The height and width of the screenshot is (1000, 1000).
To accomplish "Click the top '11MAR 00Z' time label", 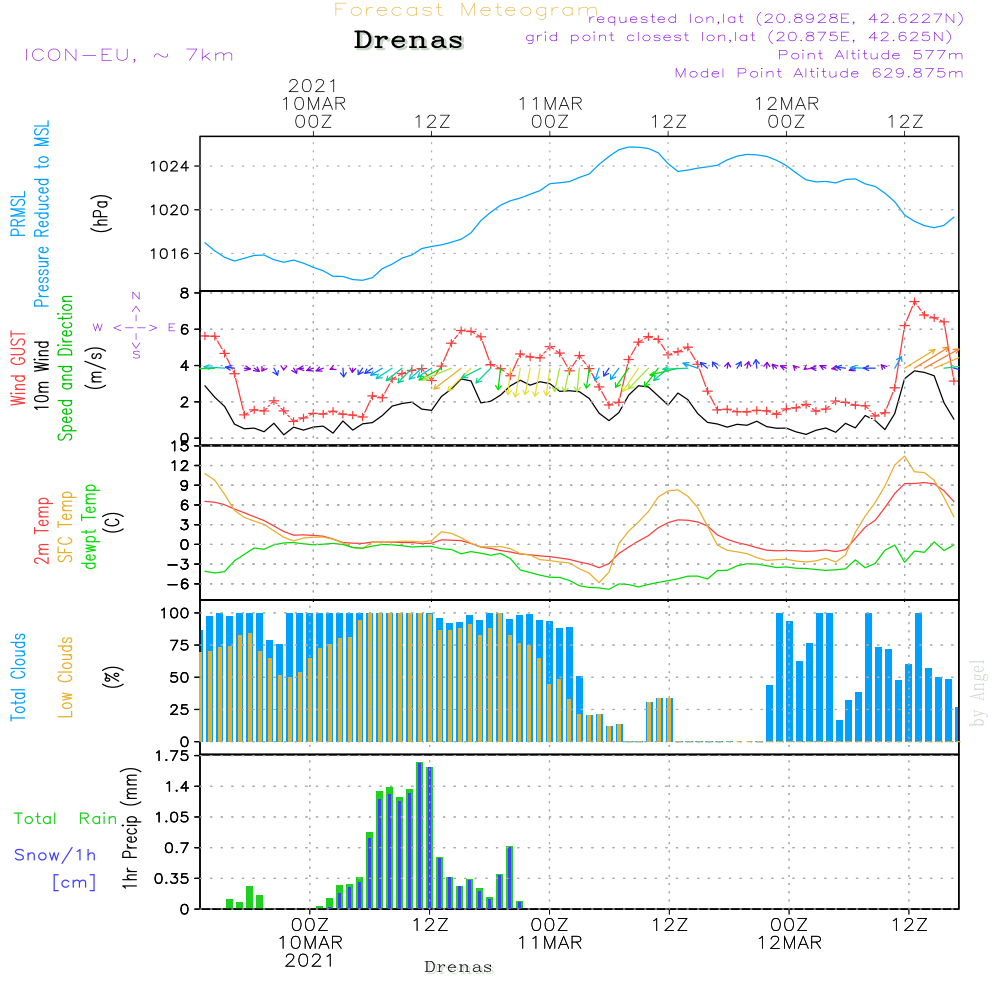I will (x=550, y=112).
